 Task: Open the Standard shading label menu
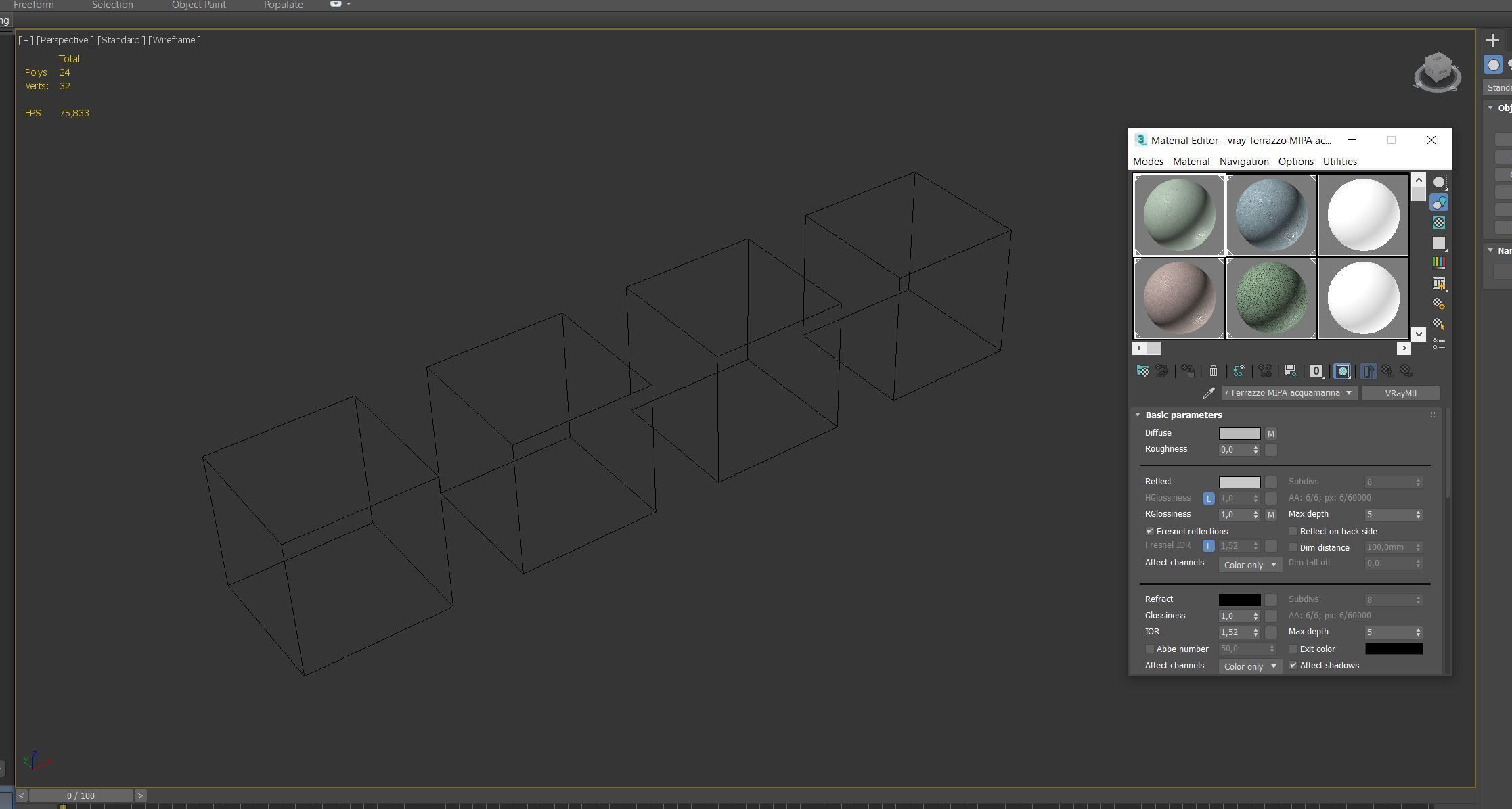click(x=121, y=40)
